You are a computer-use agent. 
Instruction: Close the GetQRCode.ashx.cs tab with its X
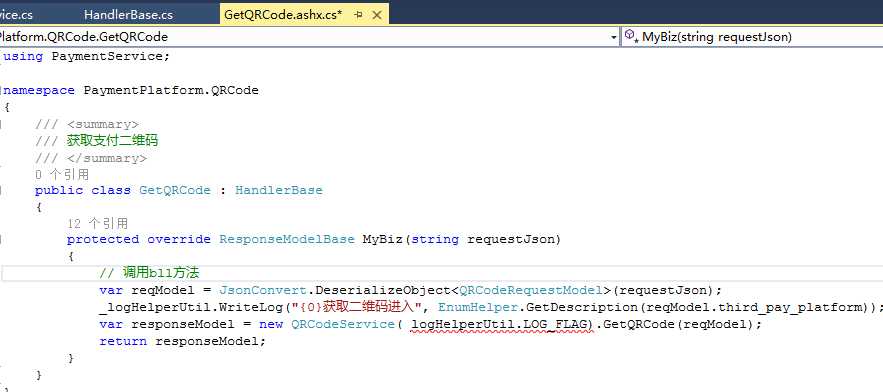(377, 15)
